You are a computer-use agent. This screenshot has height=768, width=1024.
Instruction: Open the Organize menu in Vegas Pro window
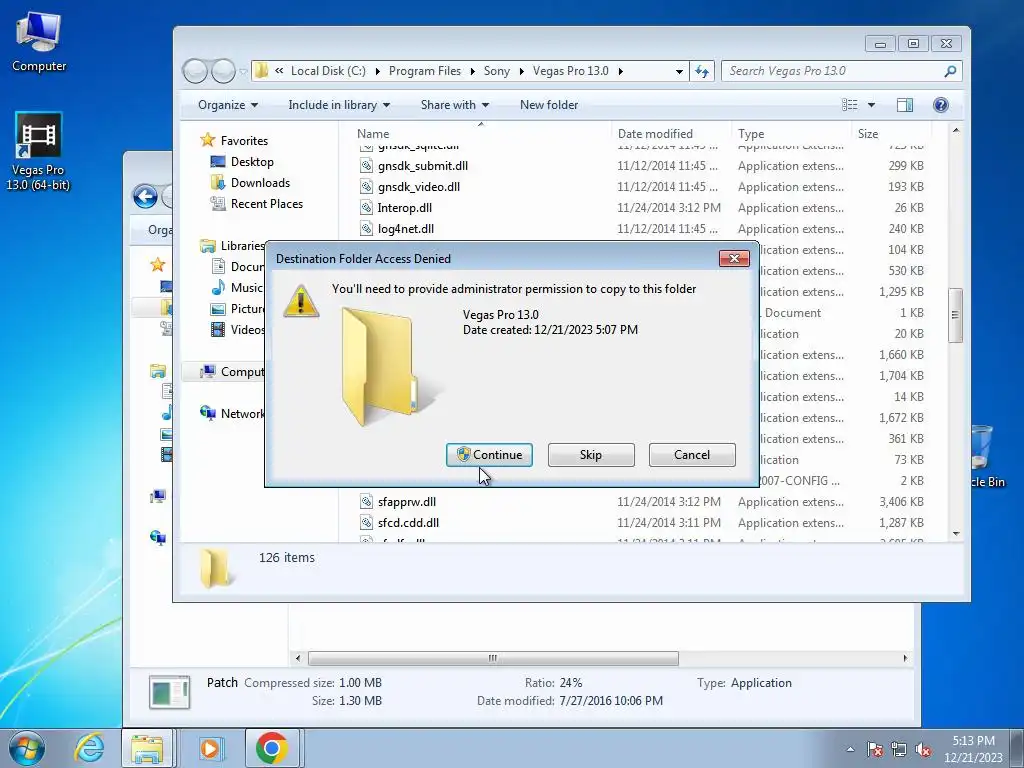tap(228, 104)
